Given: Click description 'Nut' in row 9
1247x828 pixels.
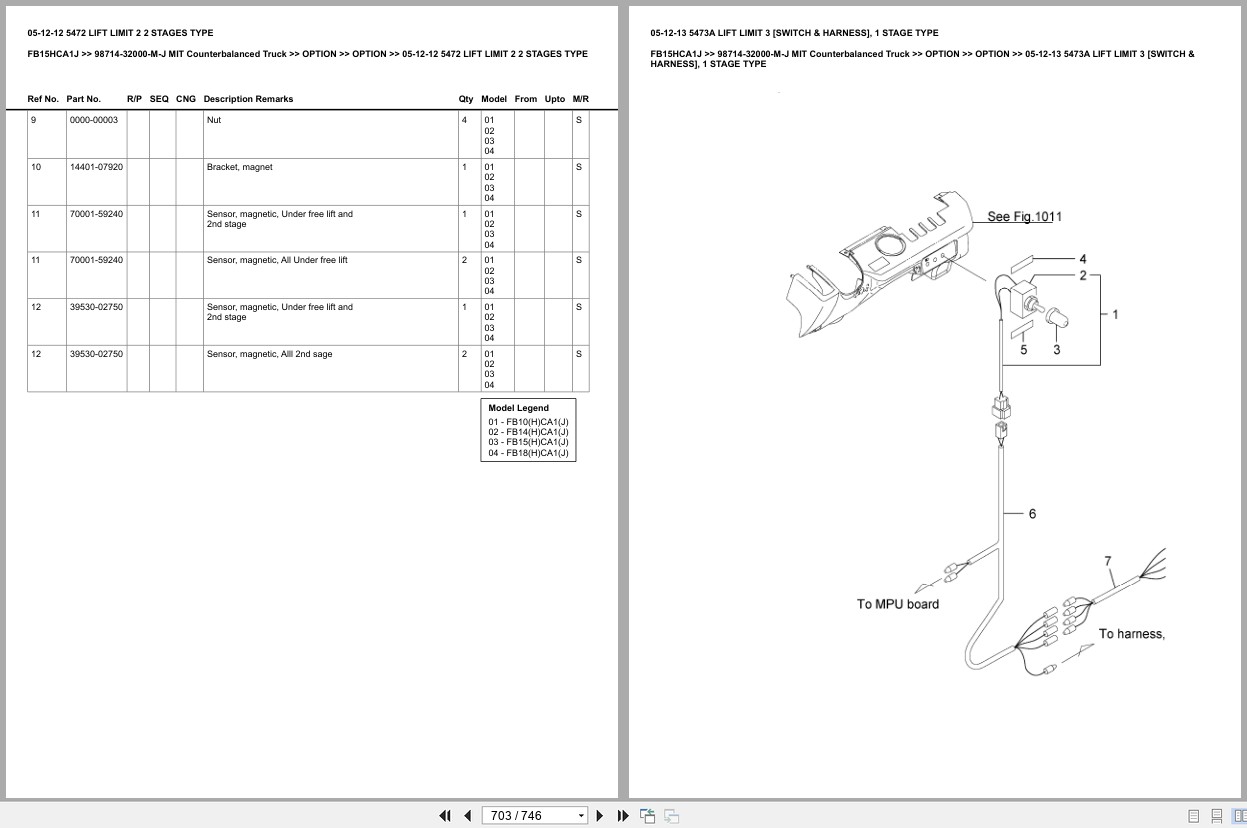Looking at the screenshot, I should tap(214, 120).
